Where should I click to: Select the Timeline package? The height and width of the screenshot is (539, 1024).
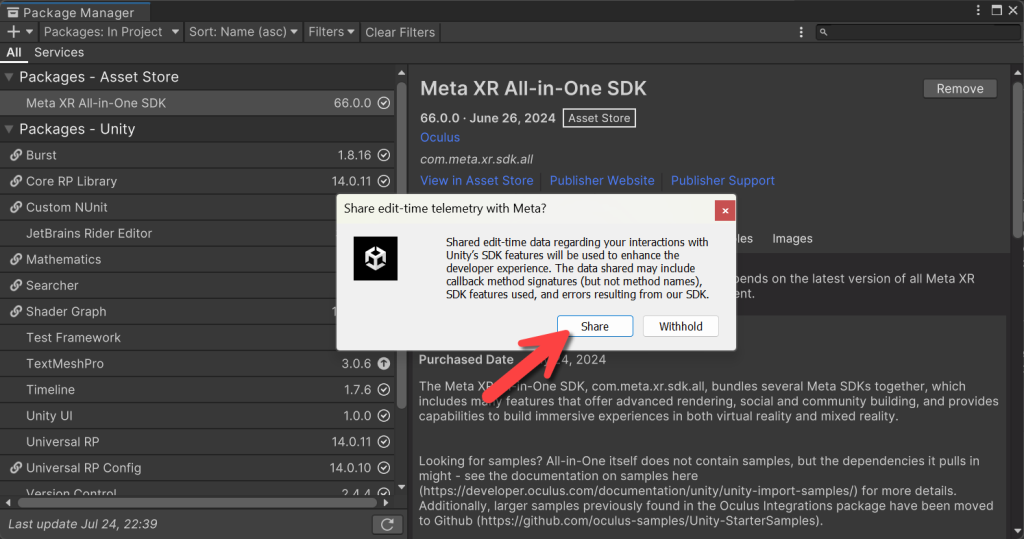click(197, 389)
